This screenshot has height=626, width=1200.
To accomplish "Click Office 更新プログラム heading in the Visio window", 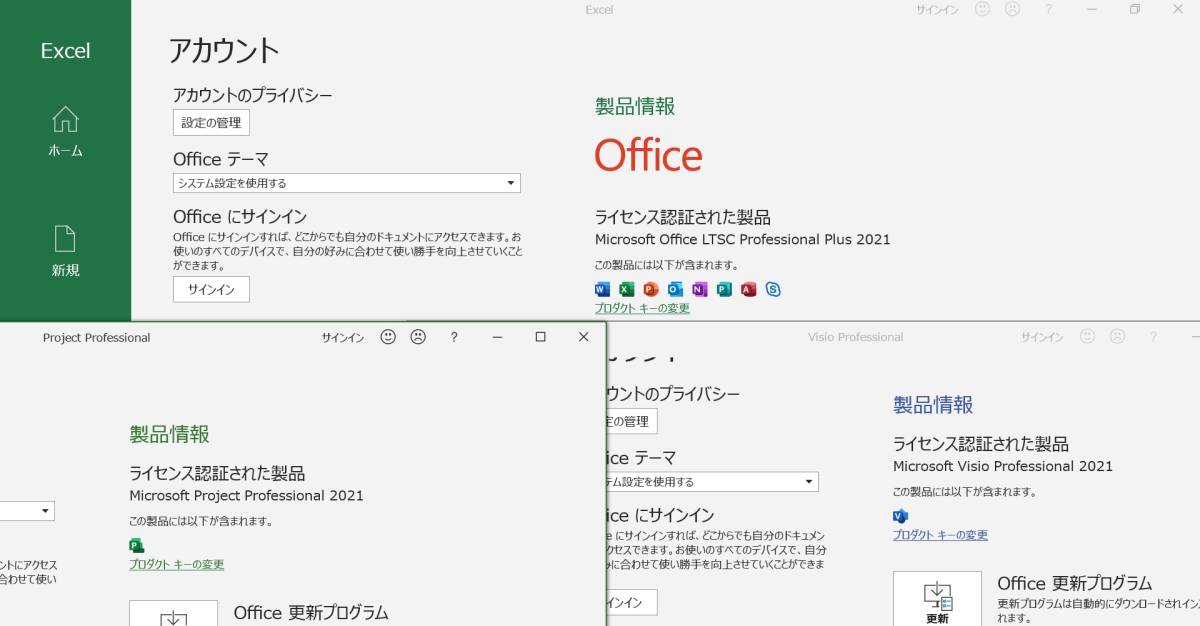I will (x=1075, y=583).
